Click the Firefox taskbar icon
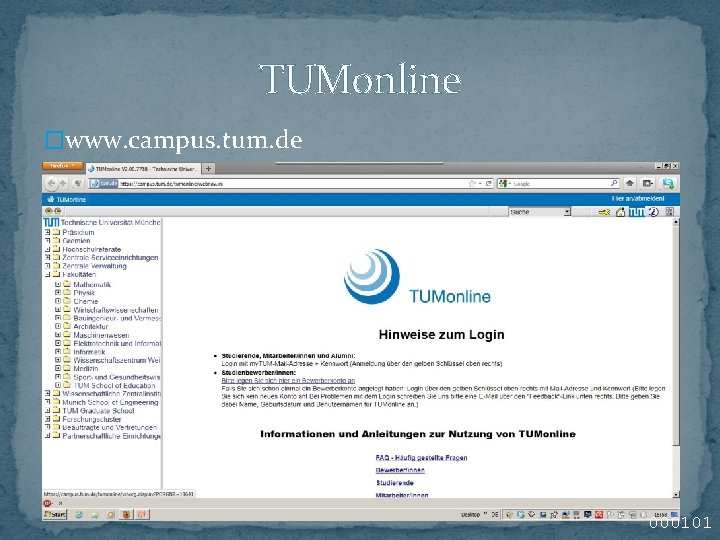The height and width of the screenshot is (540, 720). click(126, 515)
